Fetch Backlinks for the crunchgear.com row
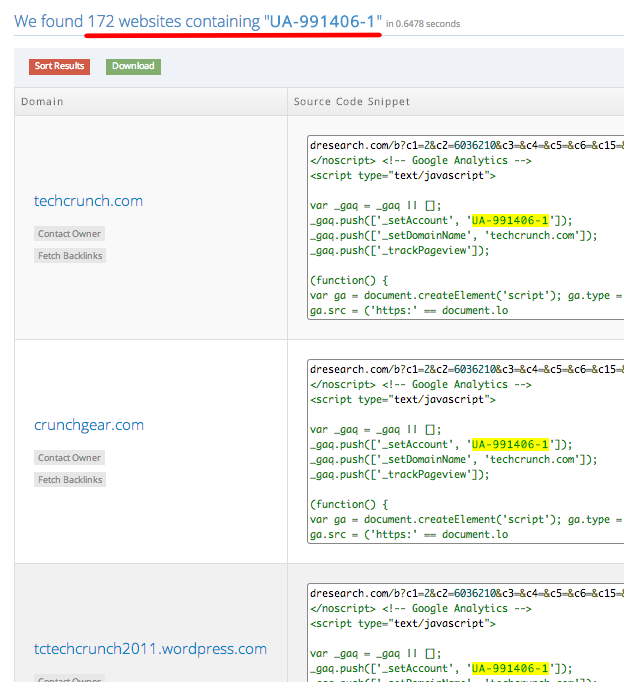The width and height of the screenshot is (624, 682). point(70,480)
